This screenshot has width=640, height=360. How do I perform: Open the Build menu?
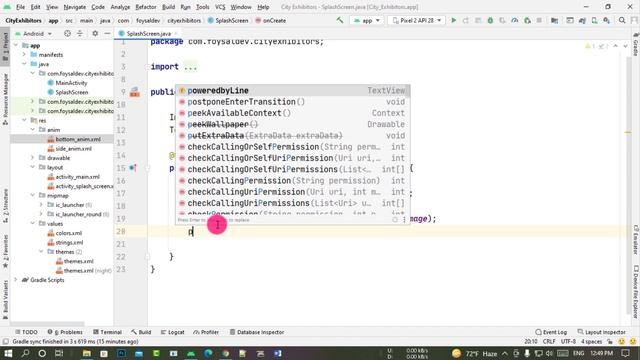point(168,7)
